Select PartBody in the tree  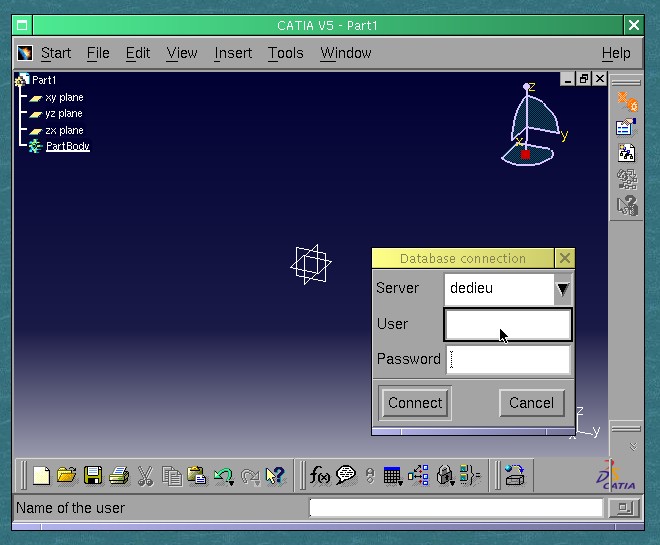click(x=67, y=146)
